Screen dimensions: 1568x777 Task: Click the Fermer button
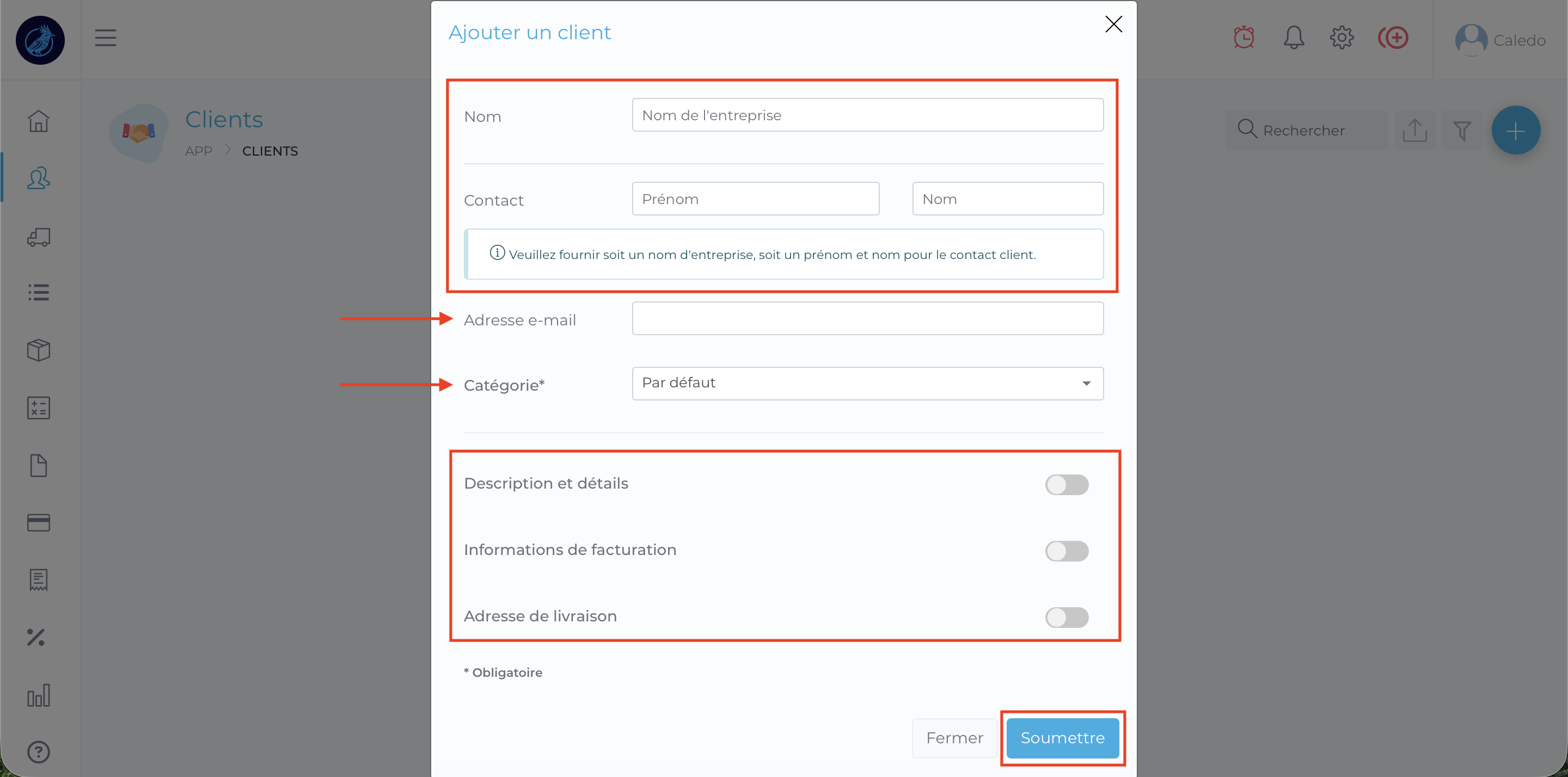click(x=954, y=738)
